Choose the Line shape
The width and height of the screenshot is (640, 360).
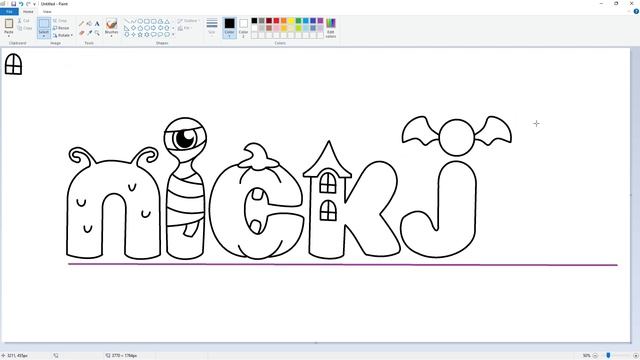click(127, 21)
